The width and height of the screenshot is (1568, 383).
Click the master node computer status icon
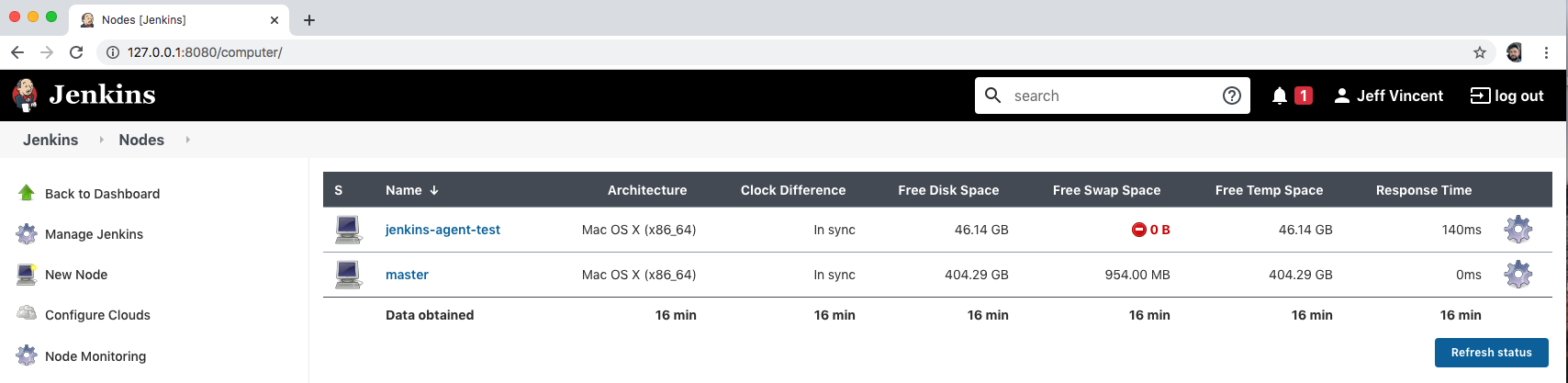pos(348,274)
